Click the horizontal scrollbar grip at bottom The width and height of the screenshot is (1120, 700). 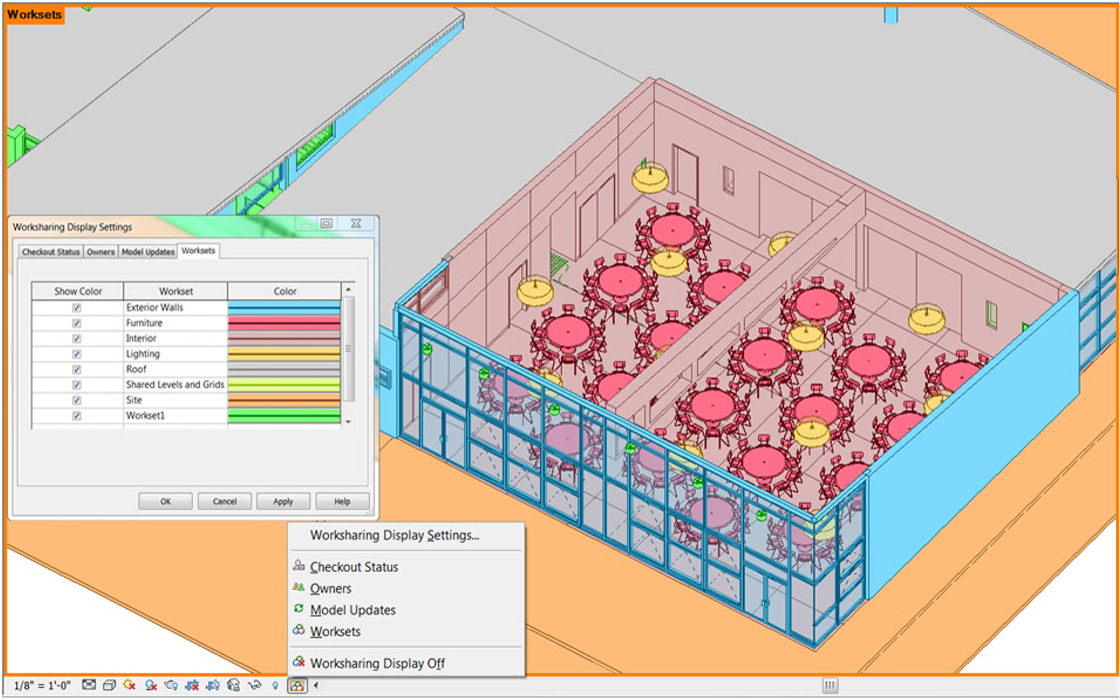pos(830,685)
